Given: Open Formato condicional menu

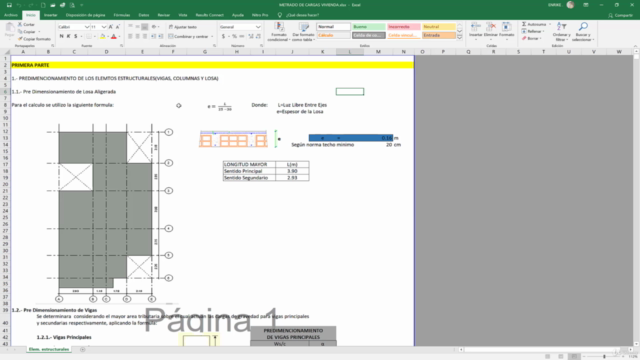Looking at the screenshot, I should [x=278, y=32].
